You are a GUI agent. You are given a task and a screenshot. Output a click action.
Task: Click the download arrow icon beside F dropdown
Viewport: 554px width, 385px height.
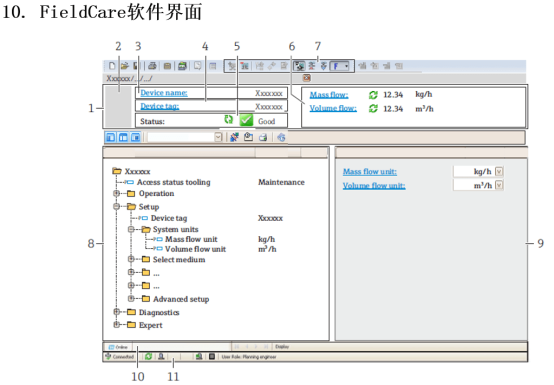323,66
